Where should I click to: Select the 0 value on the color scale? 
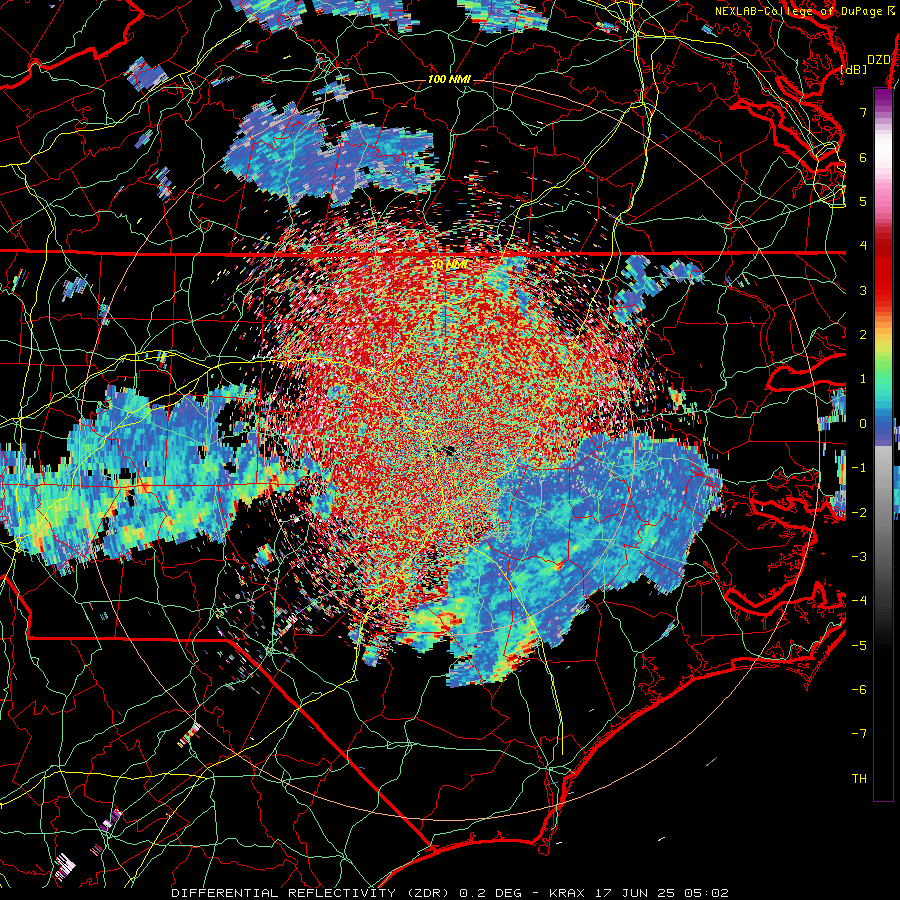(x=863, y=424)
